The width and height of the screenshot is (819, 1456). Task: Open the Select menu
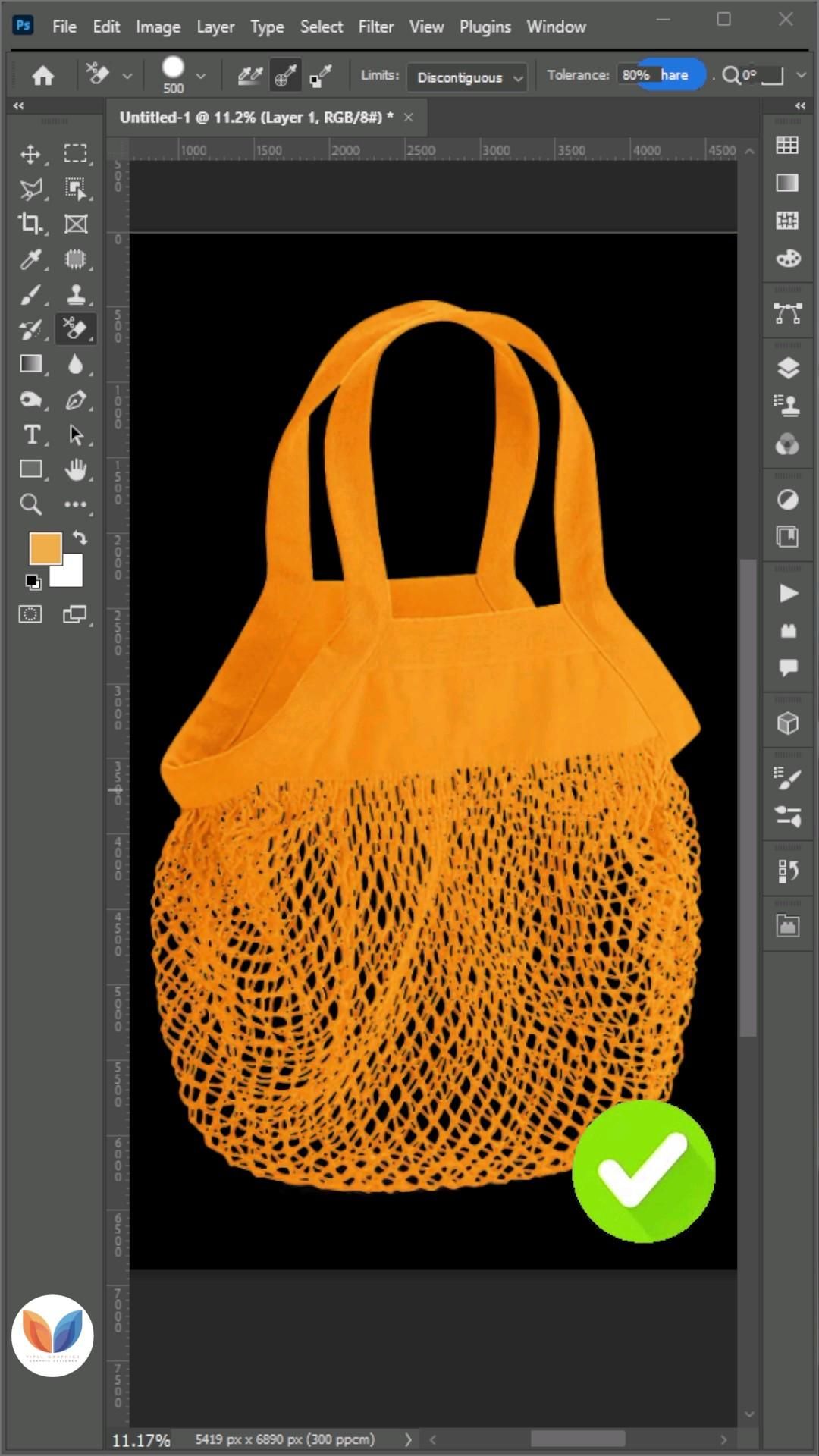(x=322, y=27)
